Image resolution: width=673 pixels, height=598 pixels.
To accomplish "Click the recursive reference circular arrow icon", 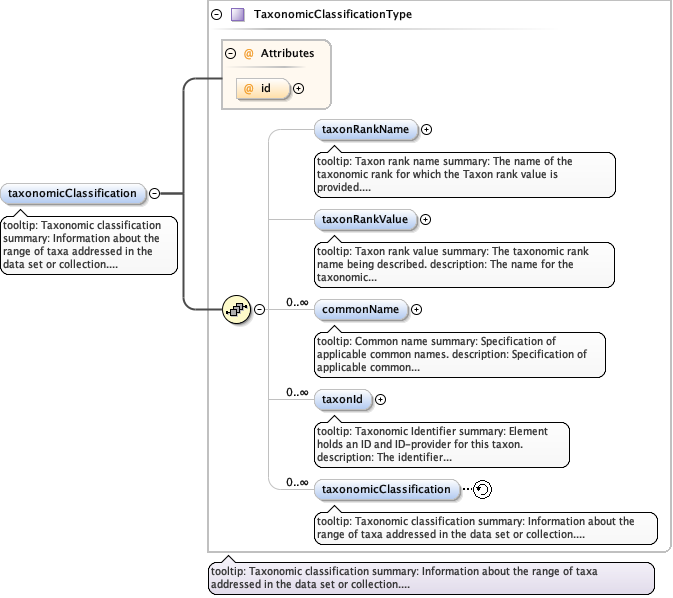I will 482,490.
